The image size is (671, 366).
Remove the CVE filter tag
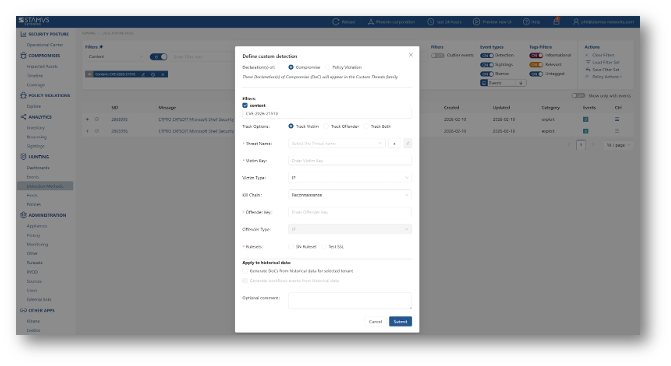[163, 74]
